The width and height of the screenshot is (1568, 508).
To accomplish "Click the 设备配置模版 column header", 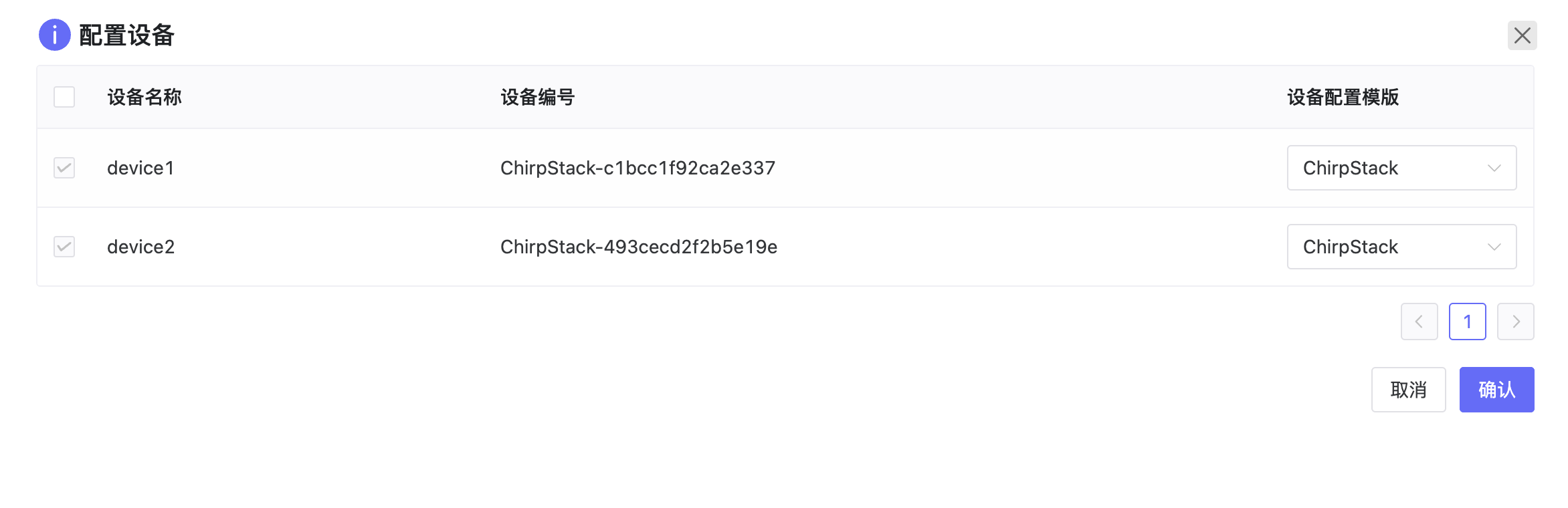I will pos(1343,97).
